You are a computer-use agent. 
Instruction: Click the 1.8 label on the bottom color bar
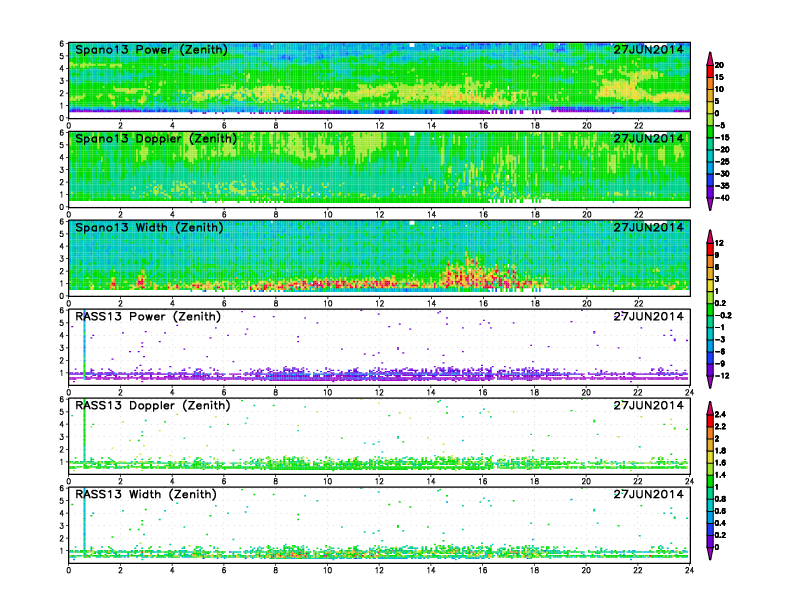pos(721,450)
